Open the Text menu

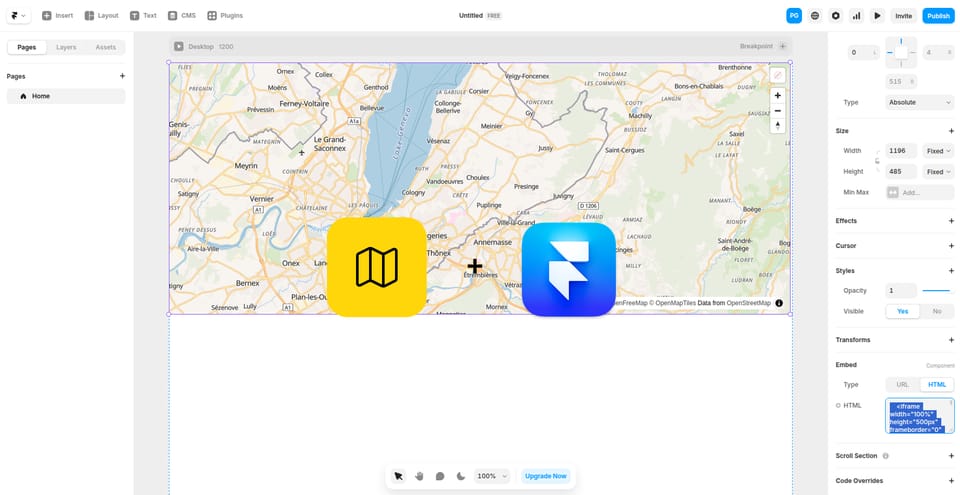click(143, 16)
